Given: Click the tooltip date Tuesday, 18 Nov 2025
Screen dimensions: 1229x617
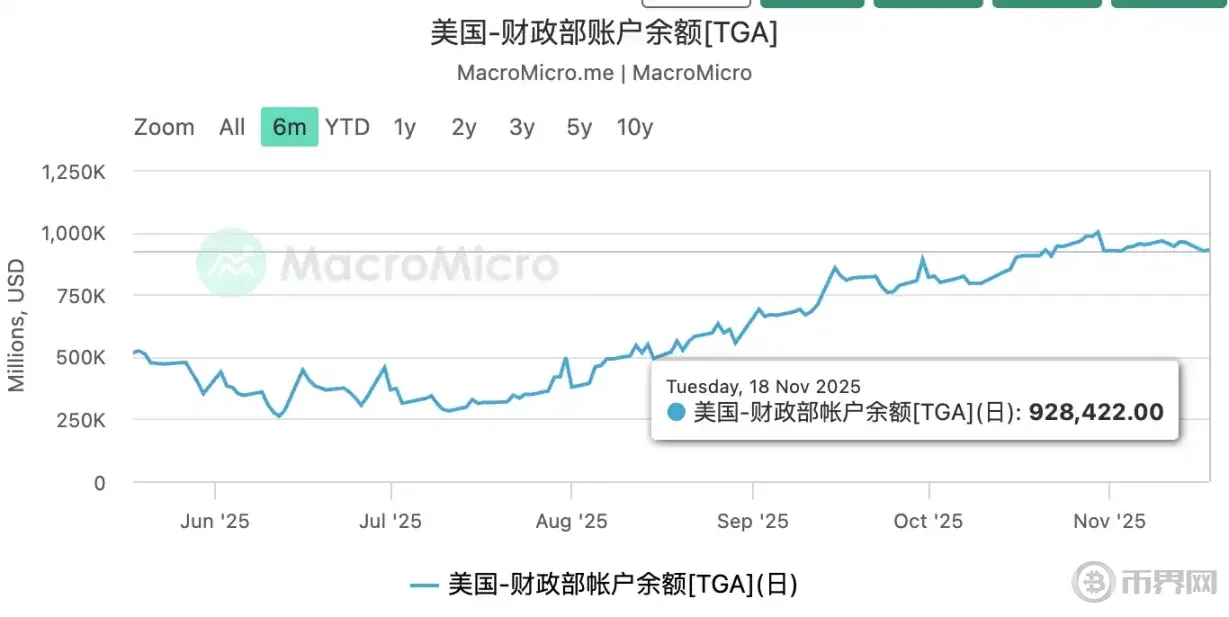Looking at the screenshot, I should pos(763,386).
